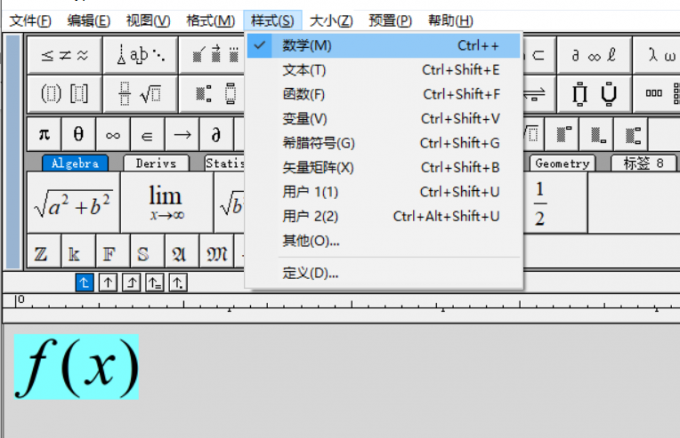The height and width of the screenshot is (438, 680).
Task: Select the first tab-stop alignment button
Action: point(85,283)
